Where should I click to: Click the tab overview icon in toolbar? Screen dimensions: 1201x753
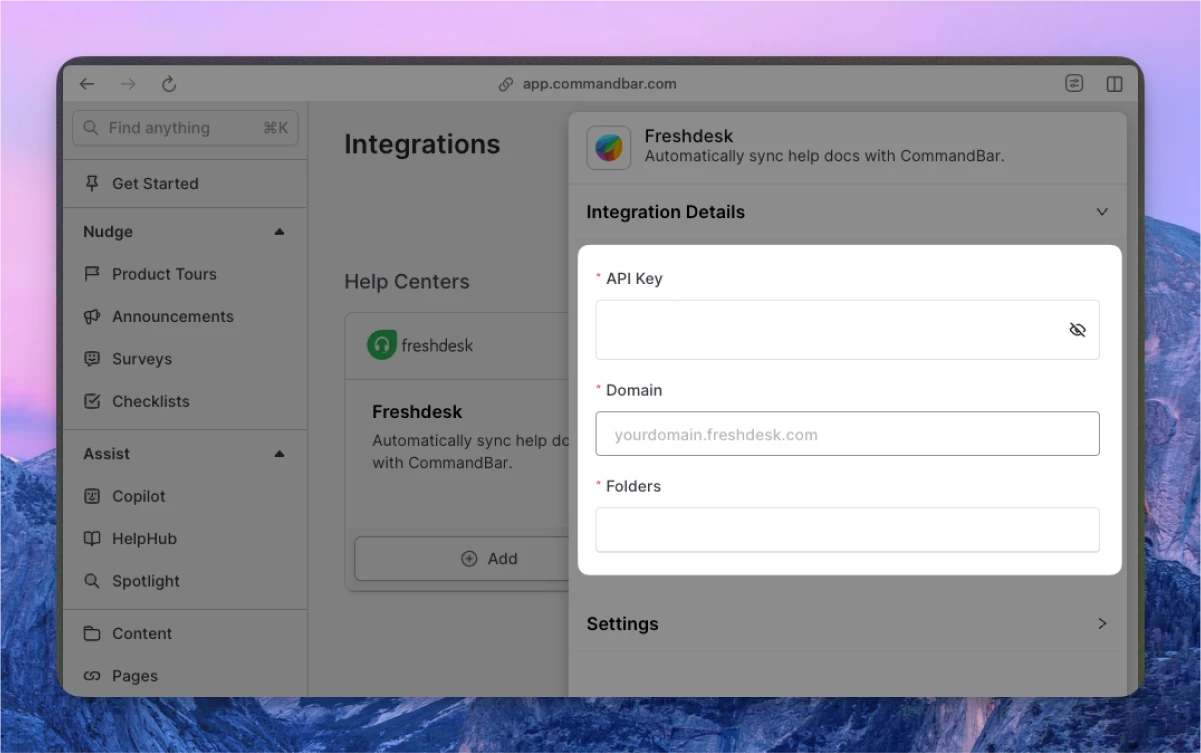click(x=1074, y=84)
